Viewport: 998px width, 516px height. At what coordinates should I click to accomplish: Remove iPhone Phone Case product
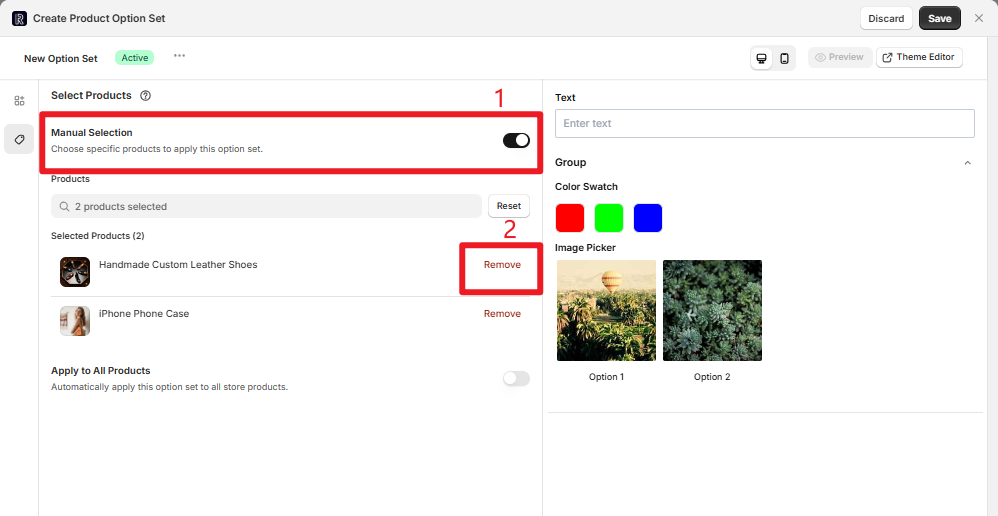[x=502, y=314]
